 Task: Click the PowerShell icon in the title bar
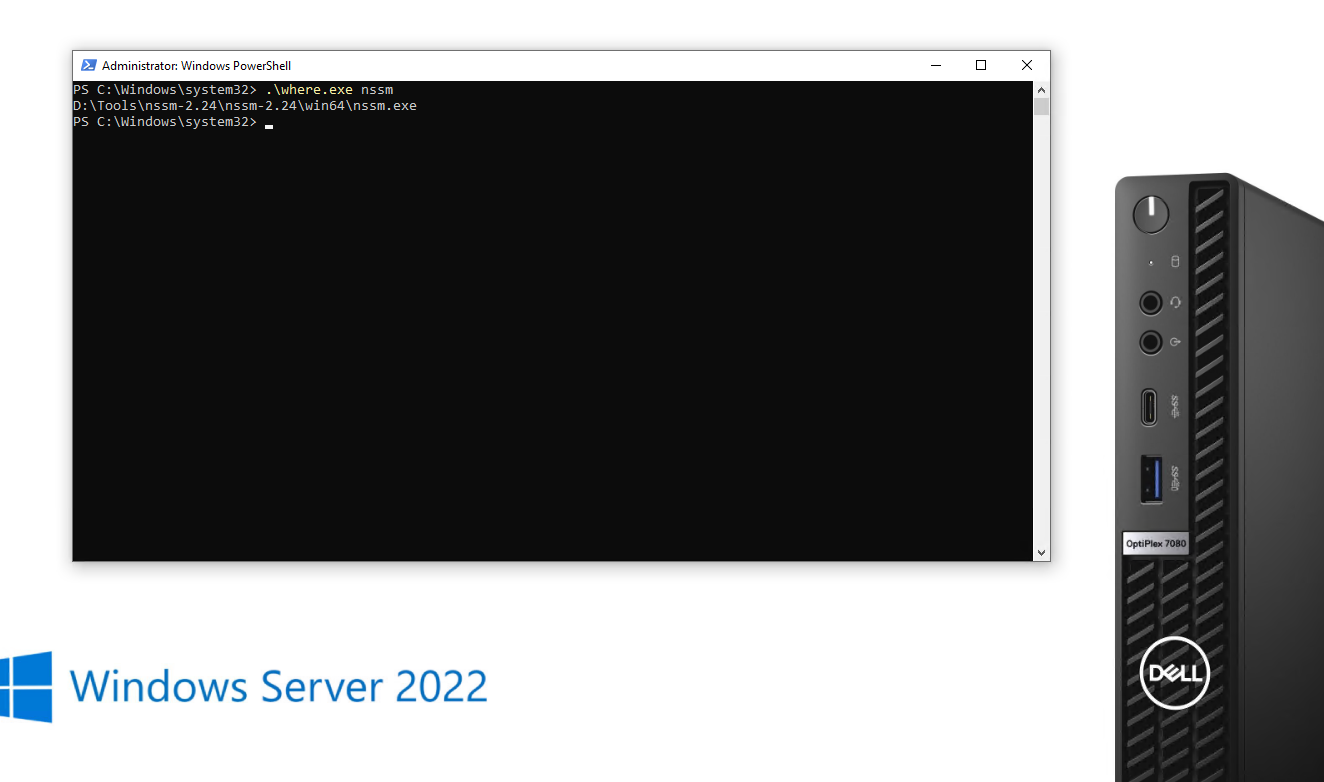[x=88, y=65]
